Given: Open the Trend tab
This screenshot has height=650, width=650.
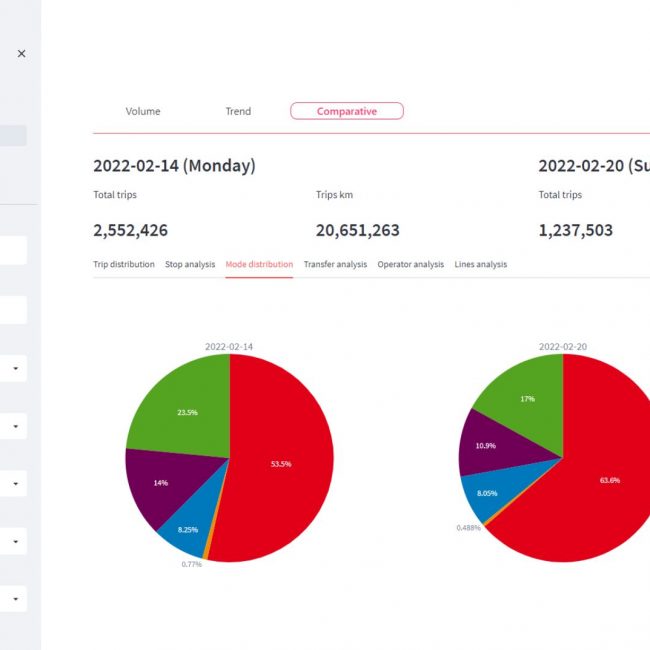Looking at the screenshot, I should coord(238,111).
